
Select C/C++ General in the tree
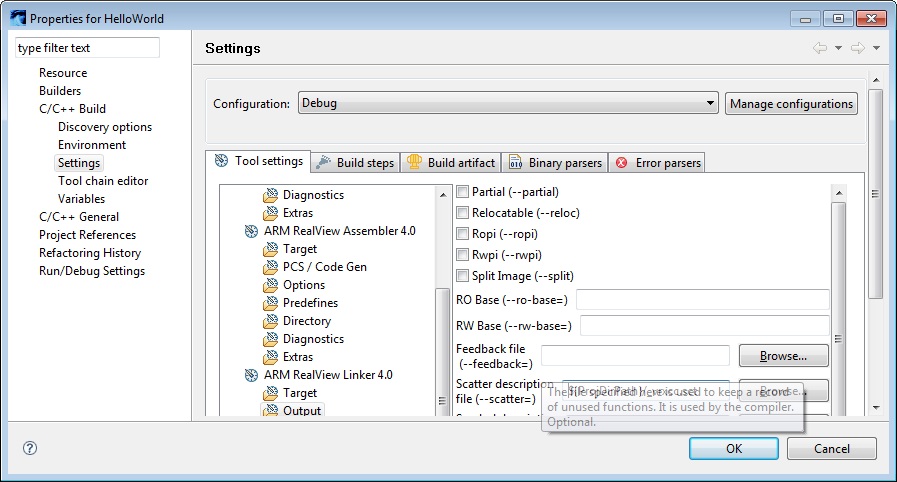click(79, 217)
